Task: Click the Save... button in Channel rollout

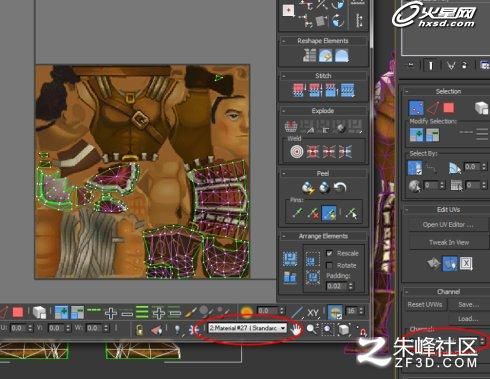Action: click(x=469, y=305)
